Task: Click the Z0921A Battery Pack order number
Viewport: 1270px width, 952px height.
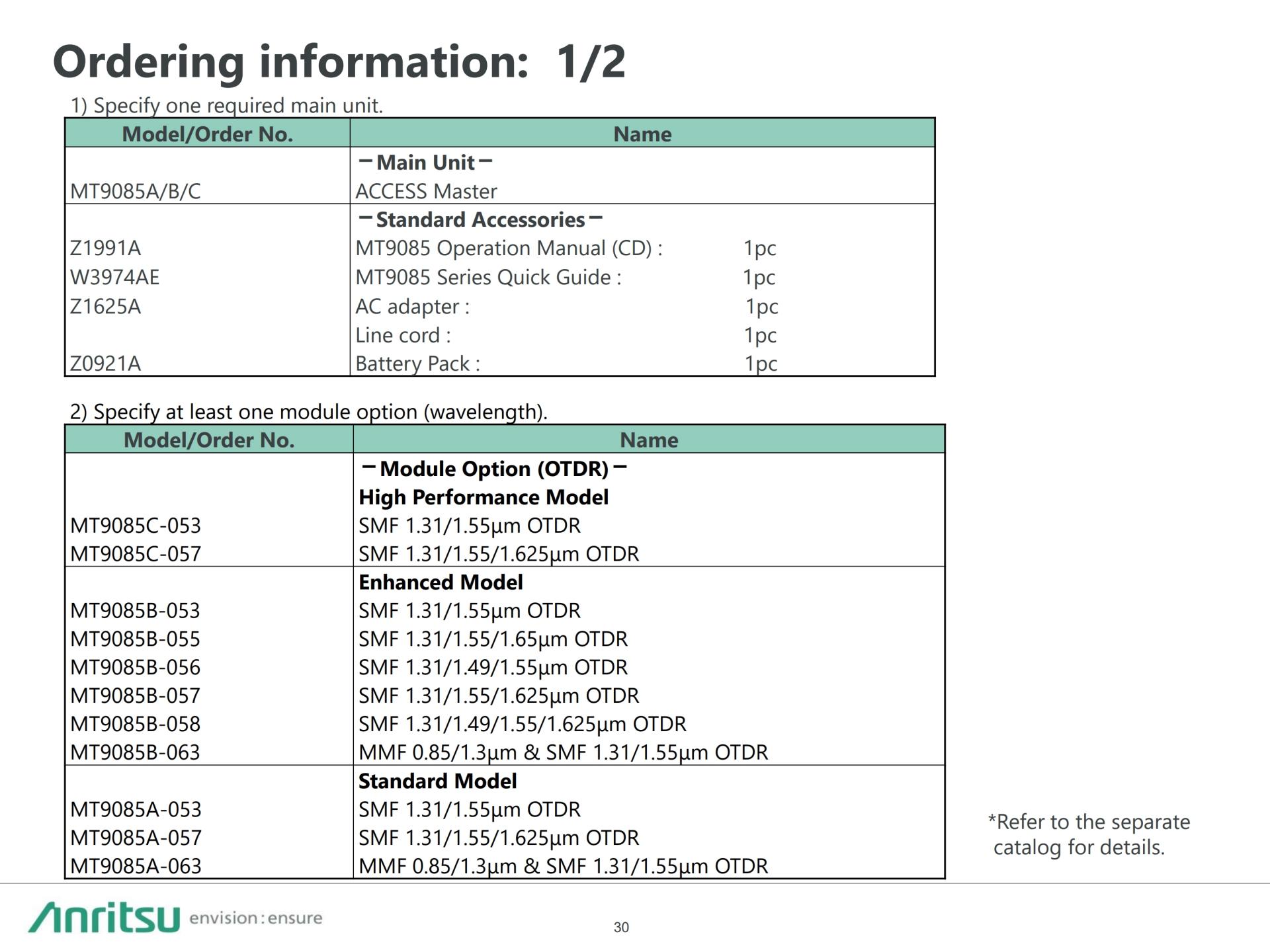Action: pyautogui.click(x=106, y=364)
